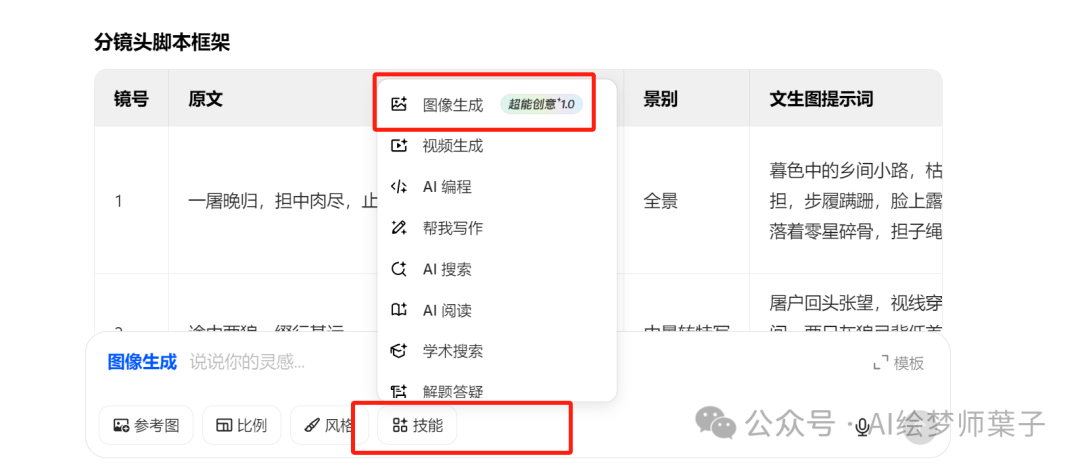Click the microphone voice input icon
Screen dimensions: 1080x467
(861, 426)
